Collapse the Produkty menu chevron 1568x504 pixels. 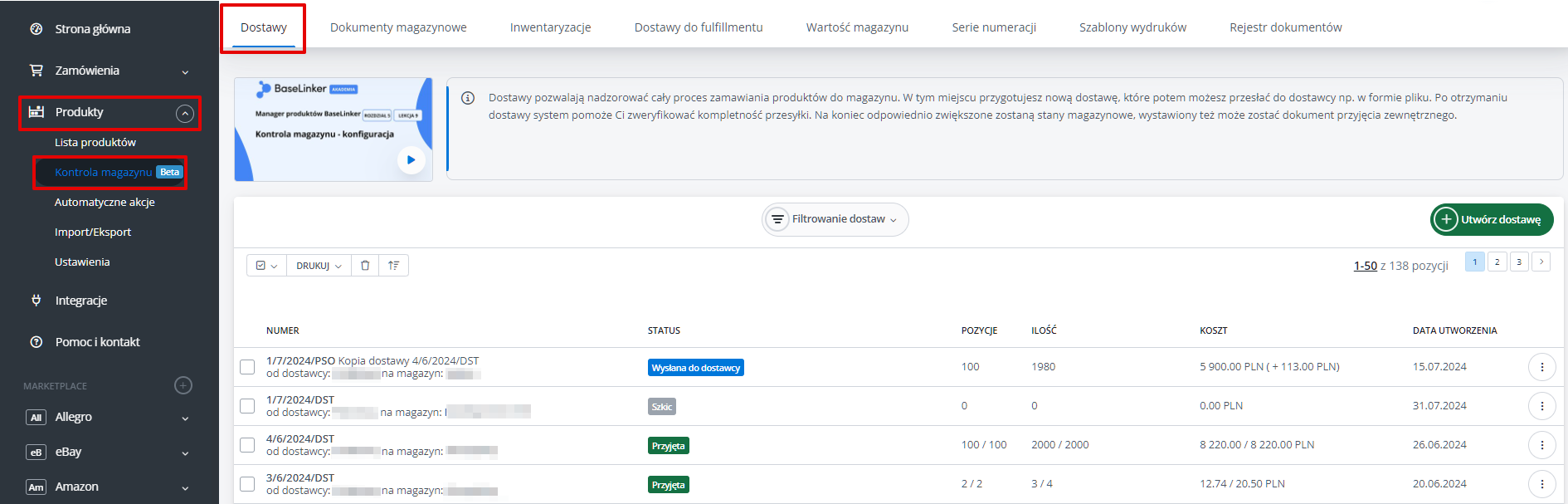[x=185, y=114]
